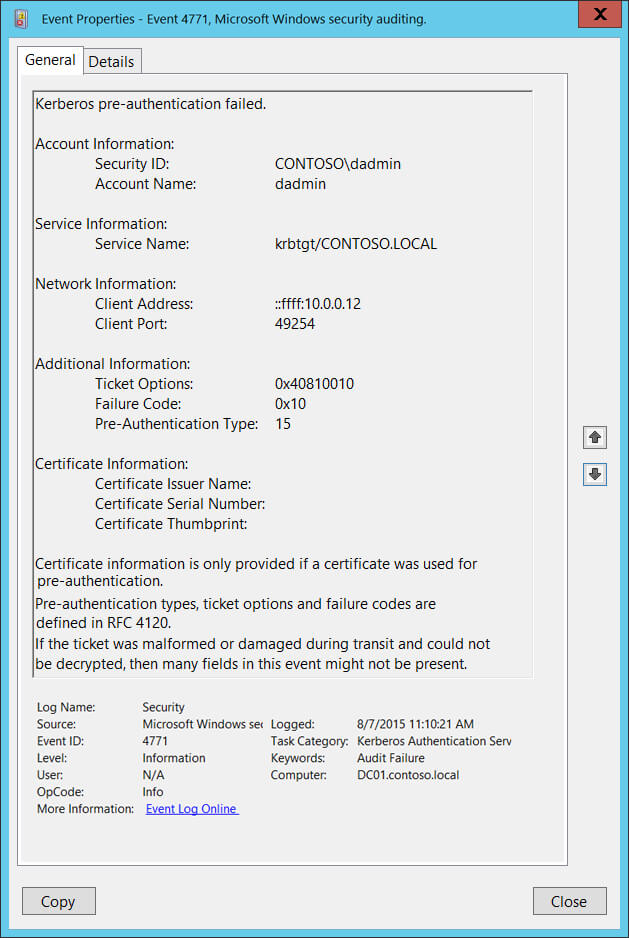Click the Keywords value Audit Failure
Image resolution: width=629 pixels, height=938 pixels.
(390, 758)
